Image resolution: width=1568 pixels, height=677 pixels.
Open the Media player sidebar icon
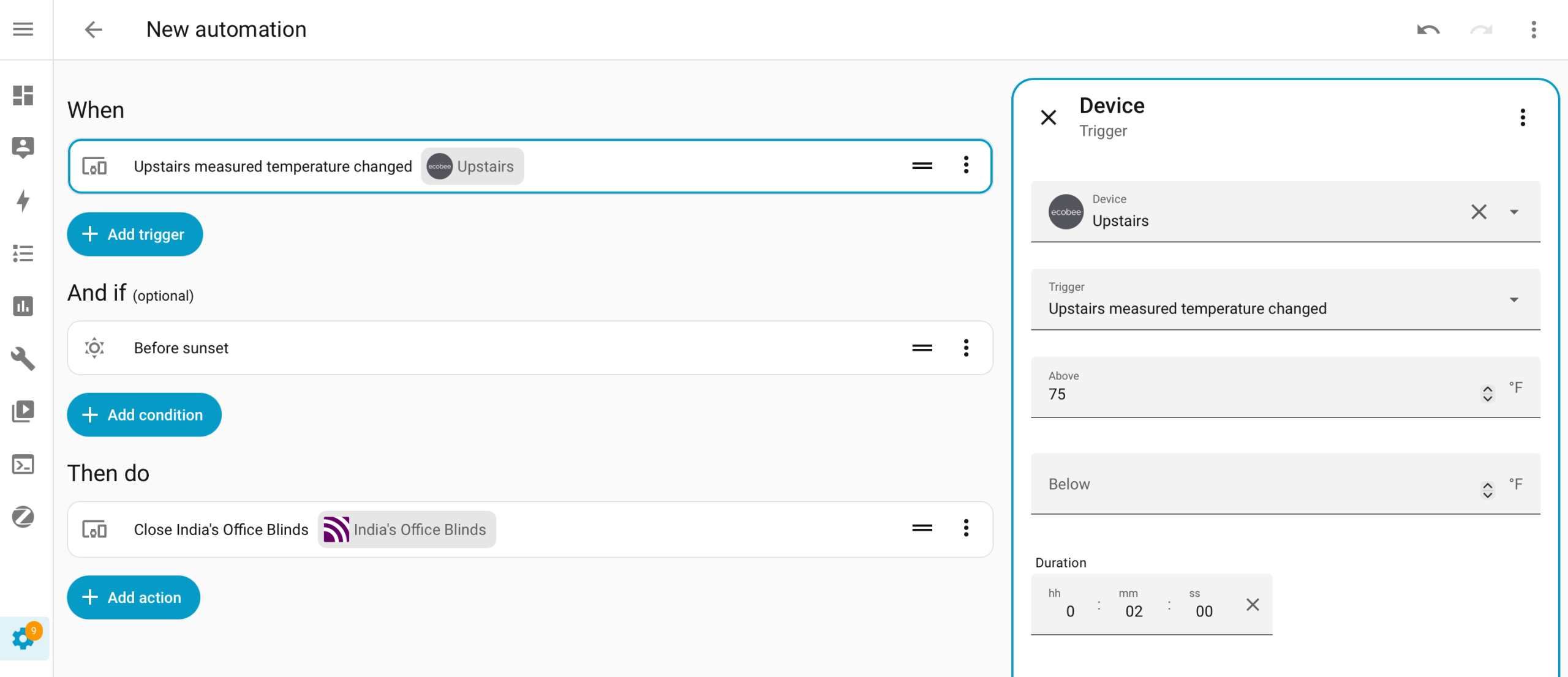pyautogui.click(x=23, y=411)
